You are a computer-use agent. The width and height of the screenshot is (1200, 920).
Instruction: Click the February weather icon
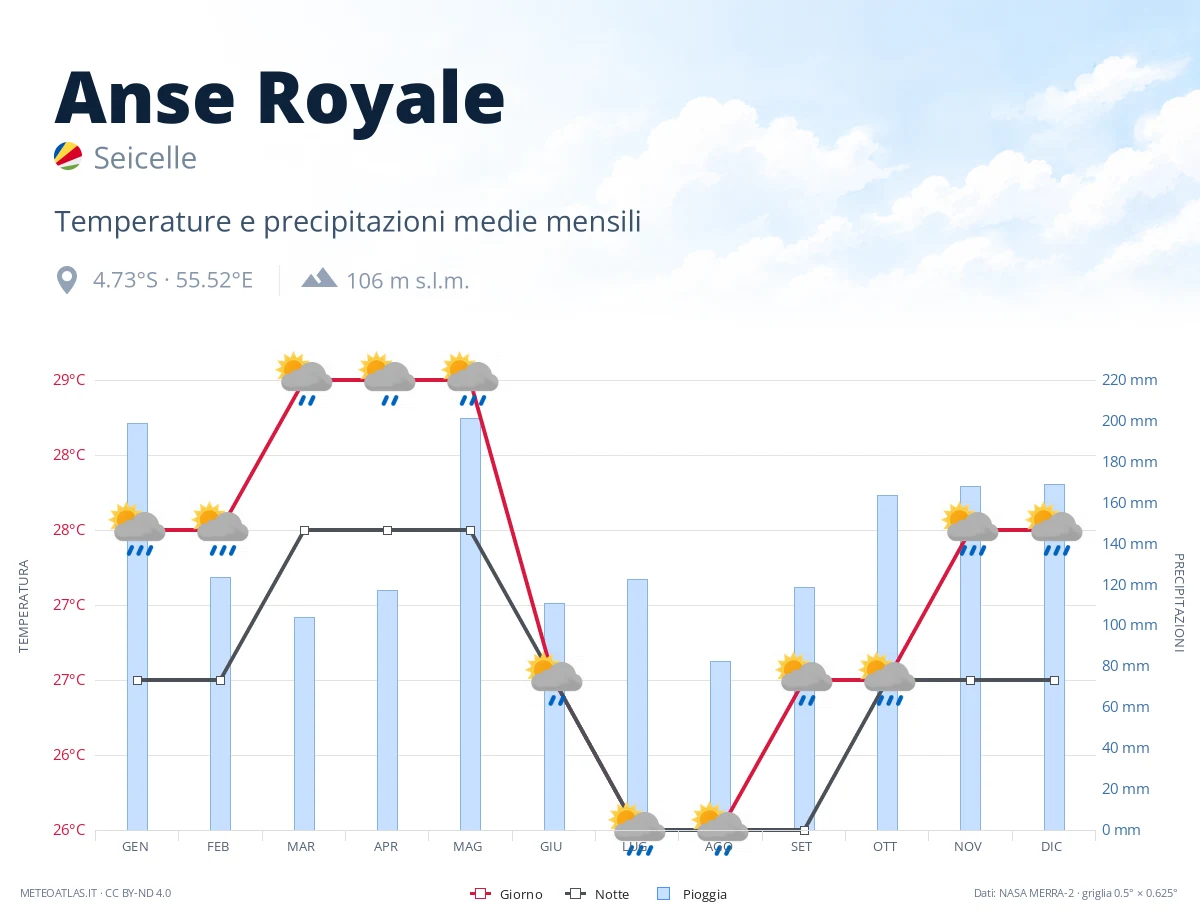pos(221,530)
